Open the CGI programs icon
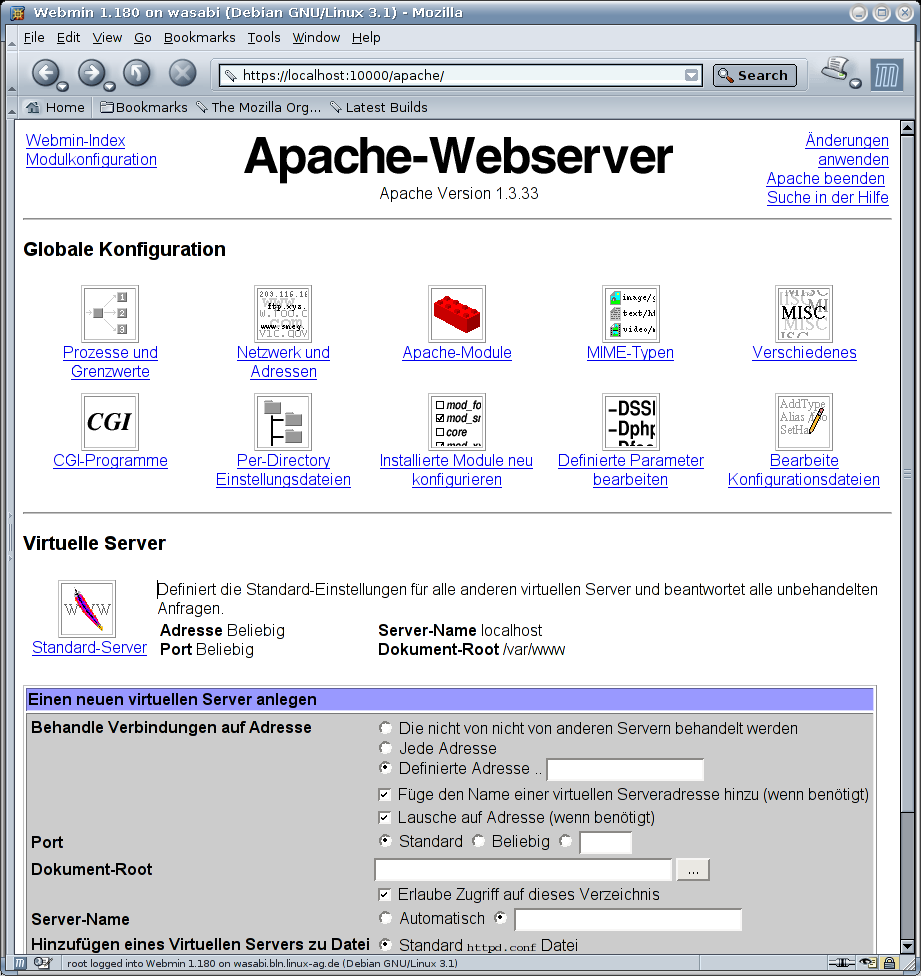Image resolution: width=921 pixels, height=976 pixels. 110,421
